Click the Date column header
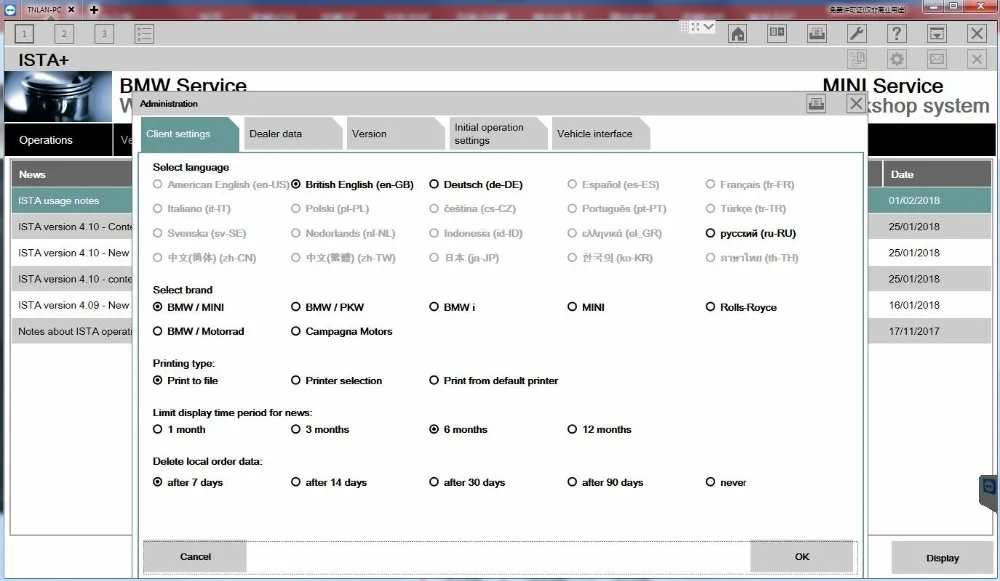The height and width of the screenshot is (581, 1000). (x=937, y=174)
